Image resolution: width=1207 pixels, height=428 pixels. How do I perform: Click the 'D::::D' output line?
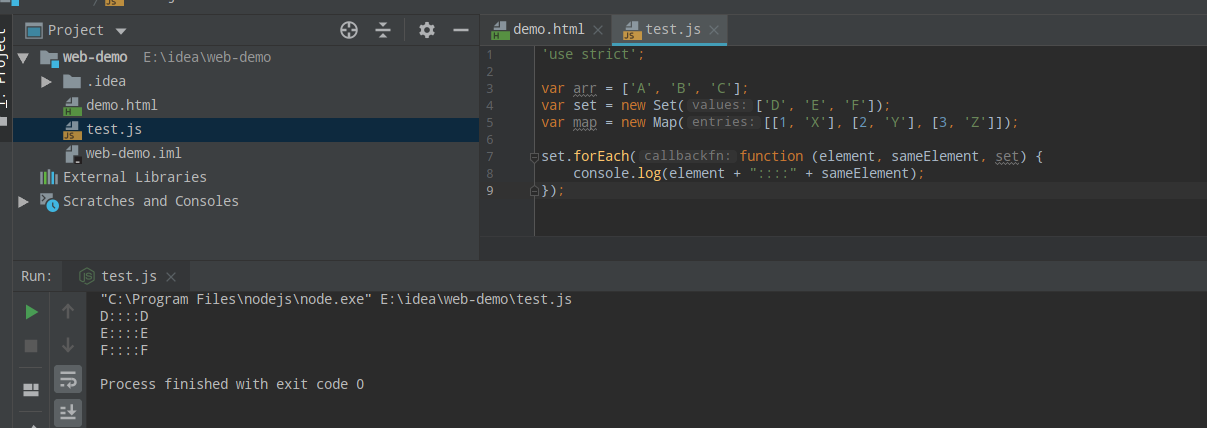124,316
